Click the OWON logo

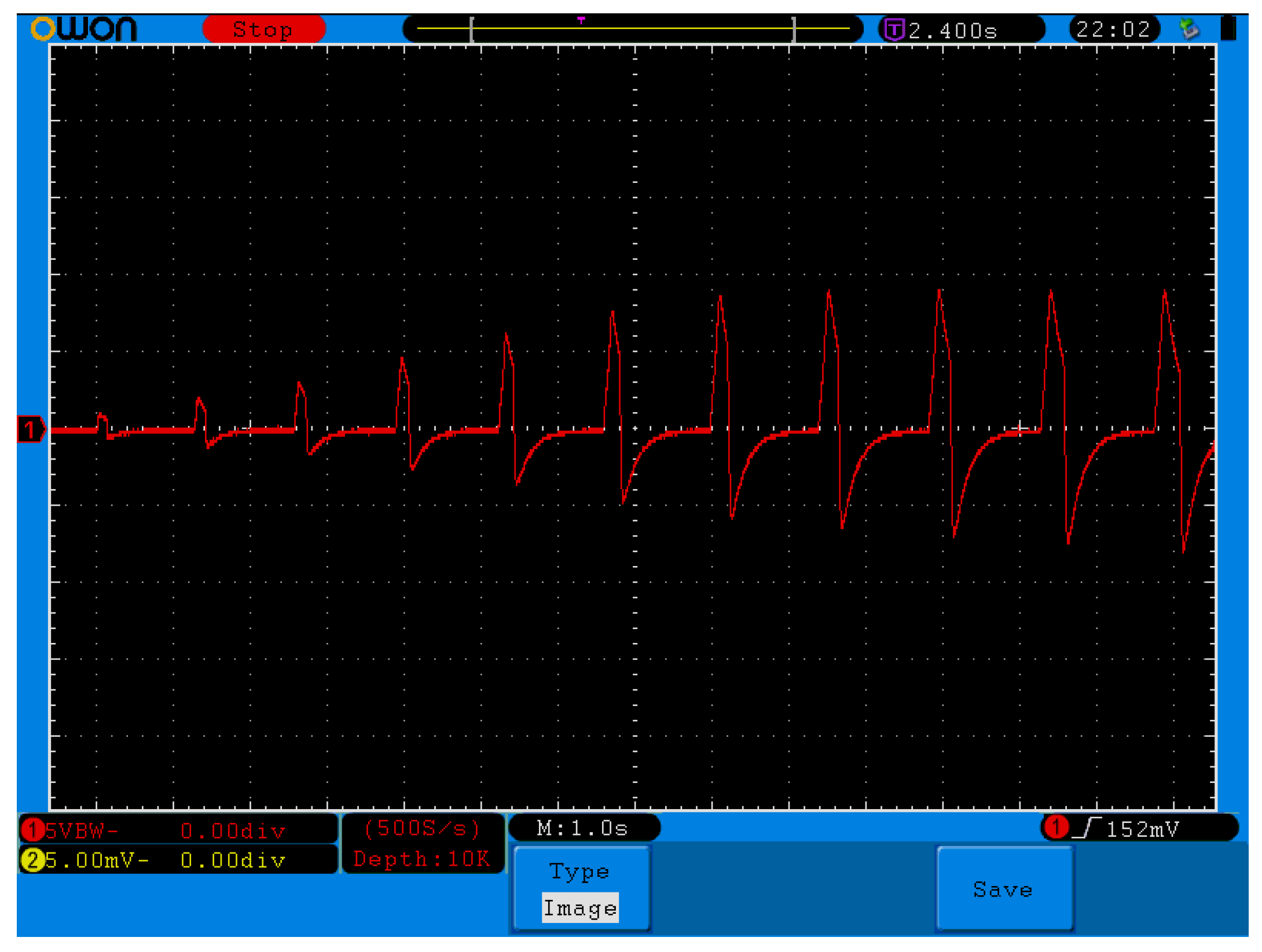pyautogui.click(x=84, y=29)
